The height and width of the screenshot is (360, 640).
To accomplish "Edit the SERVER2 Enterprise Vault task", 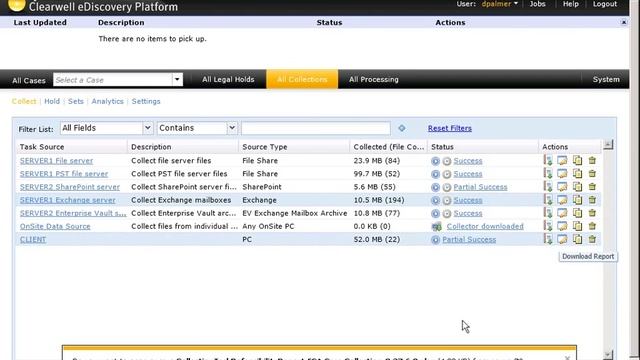I will [562, 213].
